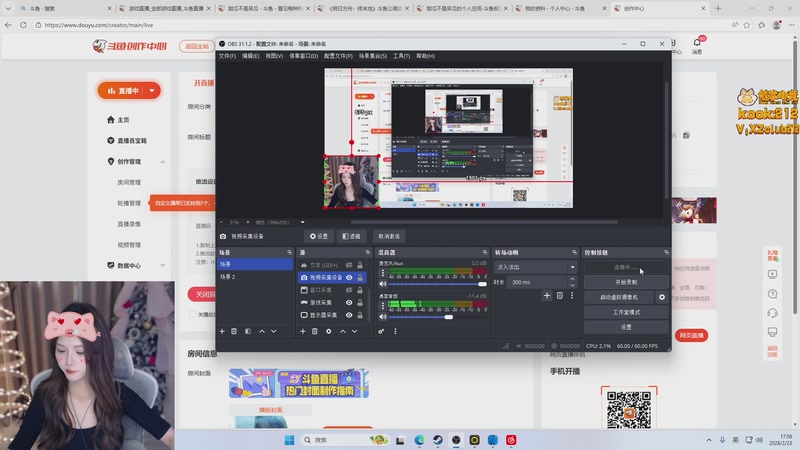The width and height of the screenshot is (800, 450).
Task: Undock the Controls panel
Action: (666, 253)
